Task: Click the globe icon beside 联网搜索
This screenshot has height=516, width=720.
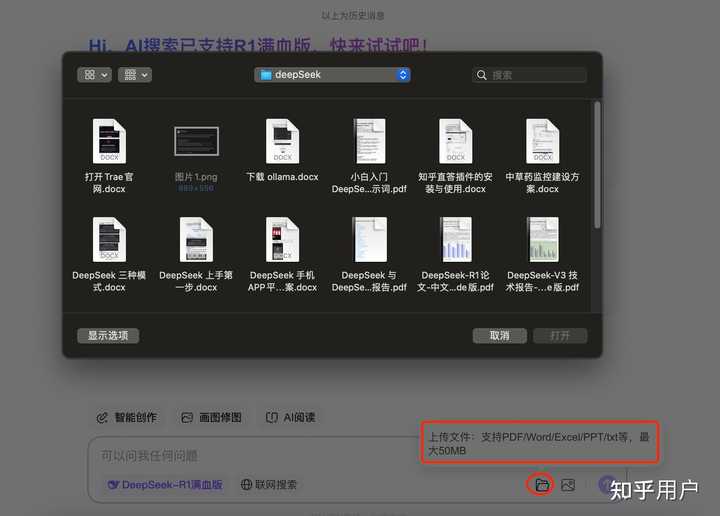Action: click(x=247, y=485)
